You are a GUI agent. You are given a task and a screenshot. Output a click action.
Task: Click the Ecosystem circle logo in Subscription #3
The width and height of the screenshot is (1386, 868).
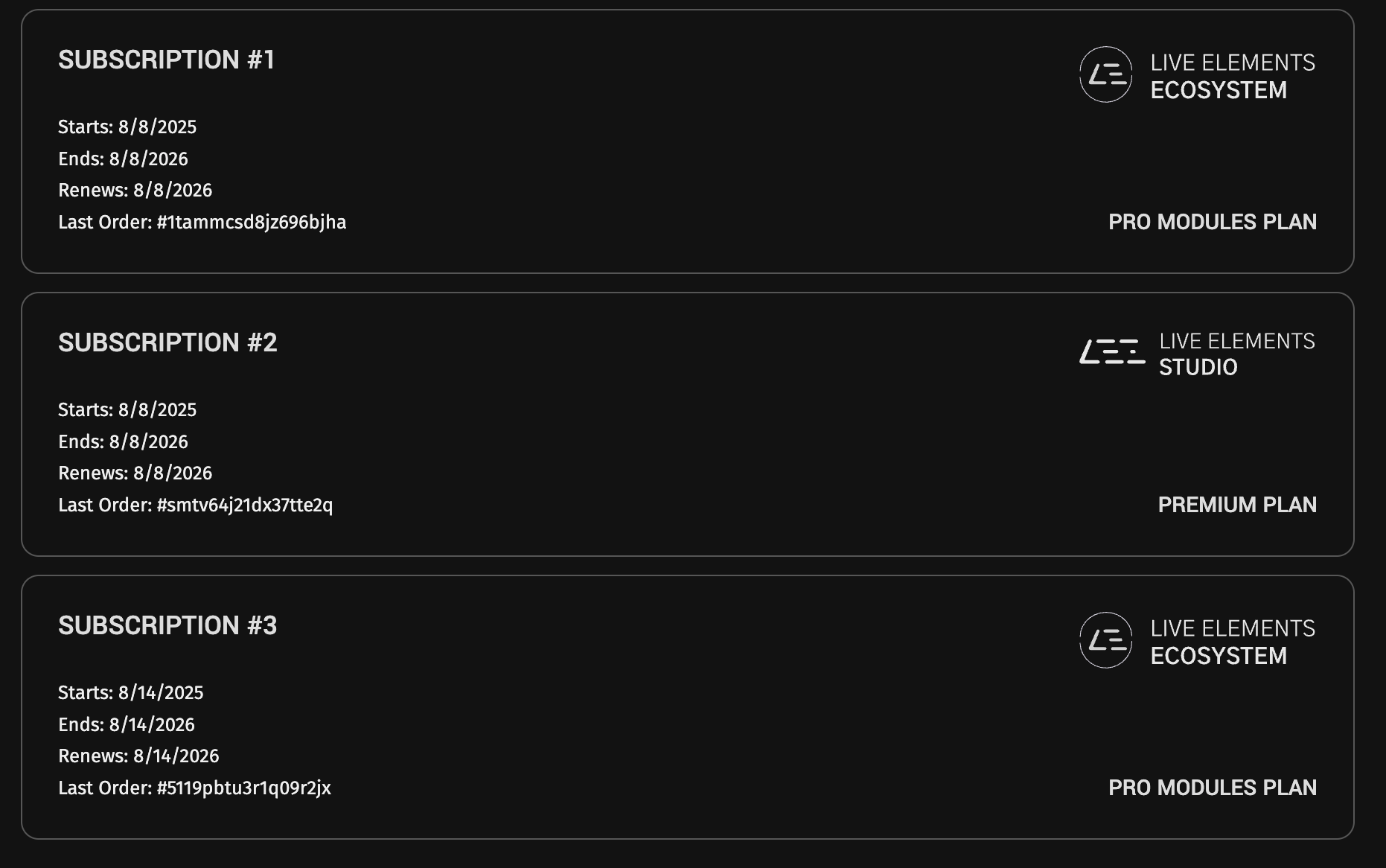click(x=1105, y=640)
